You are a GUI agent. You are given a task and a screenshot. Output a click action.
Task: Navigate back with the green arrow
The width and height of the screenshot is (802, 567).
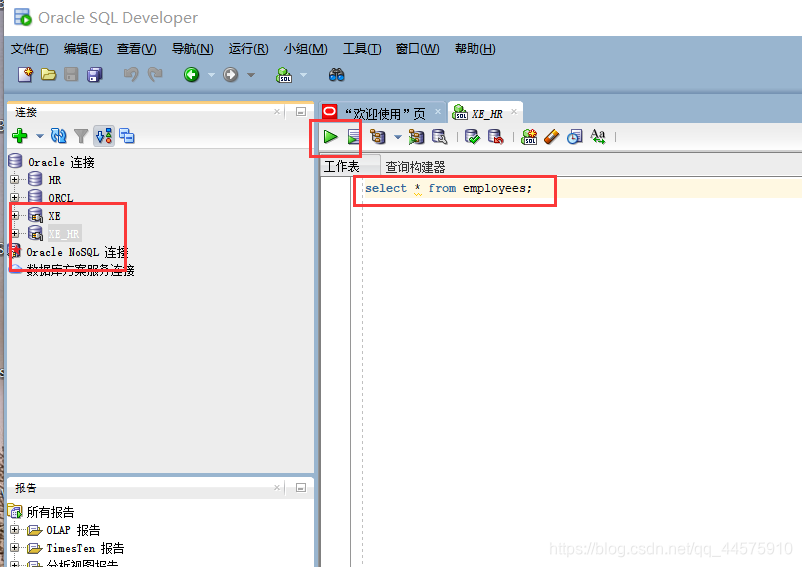[192, 75]
